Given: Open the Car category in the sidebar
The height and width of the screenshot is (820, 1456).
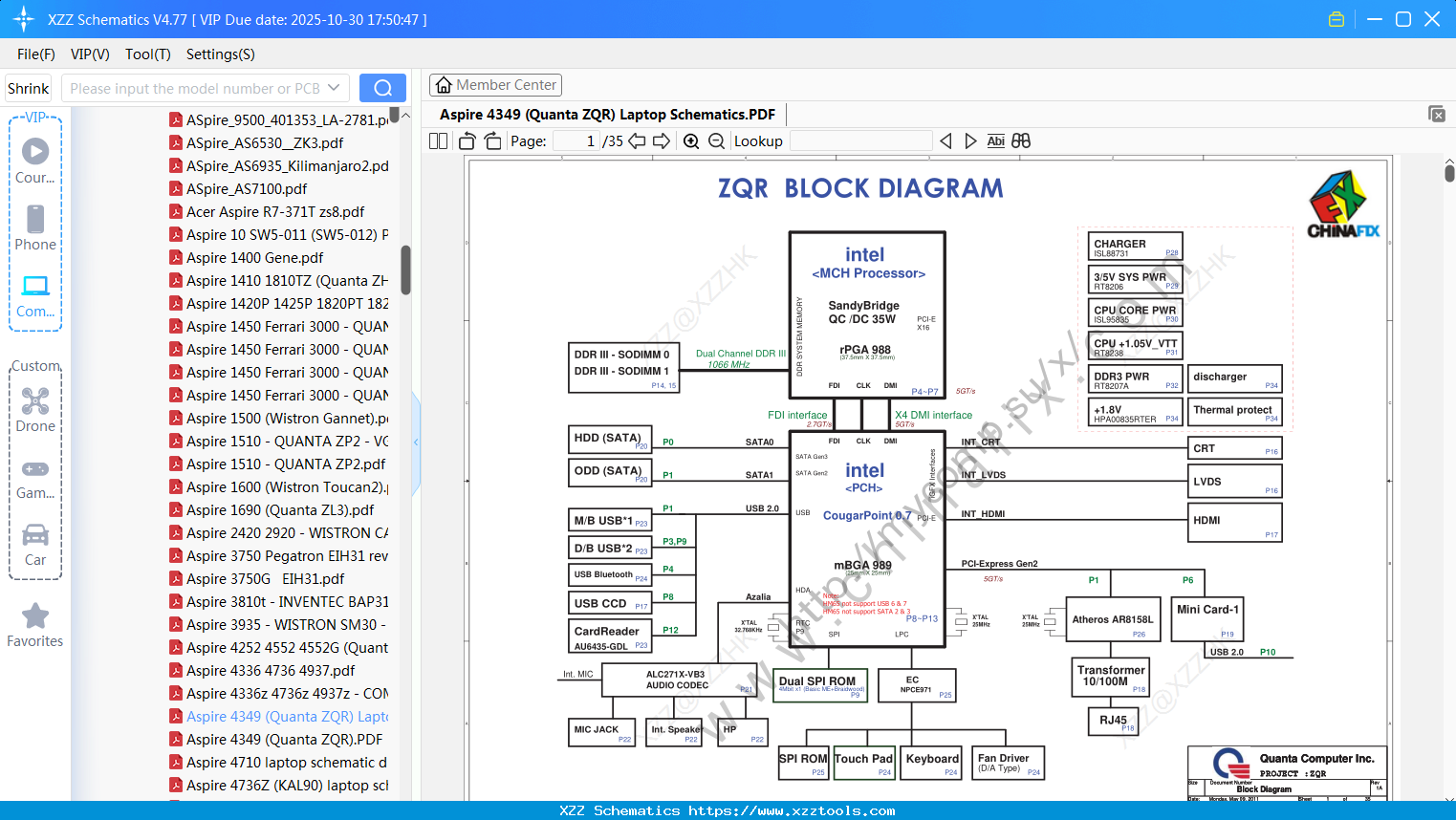Looking at the screenshot, I should pos(35,545).
